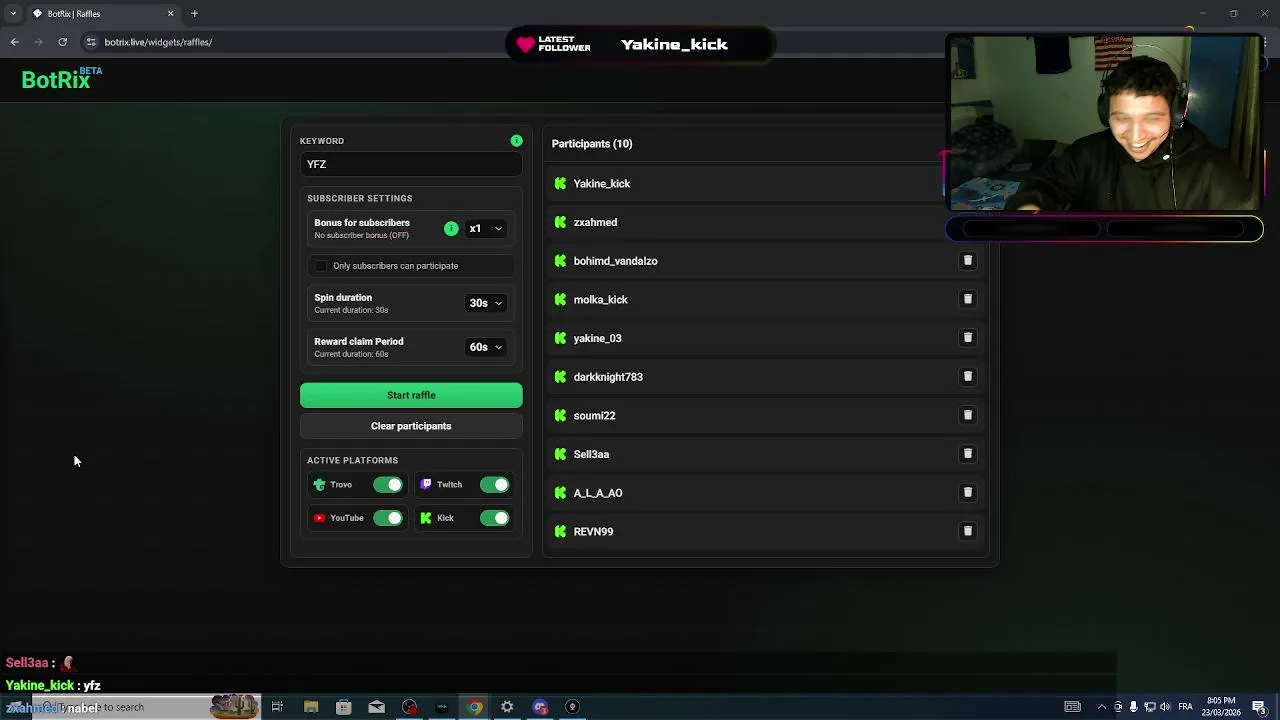This screenshot has width=1280, height=720.
Task: Click the Clear participants button
Action: 411,426
